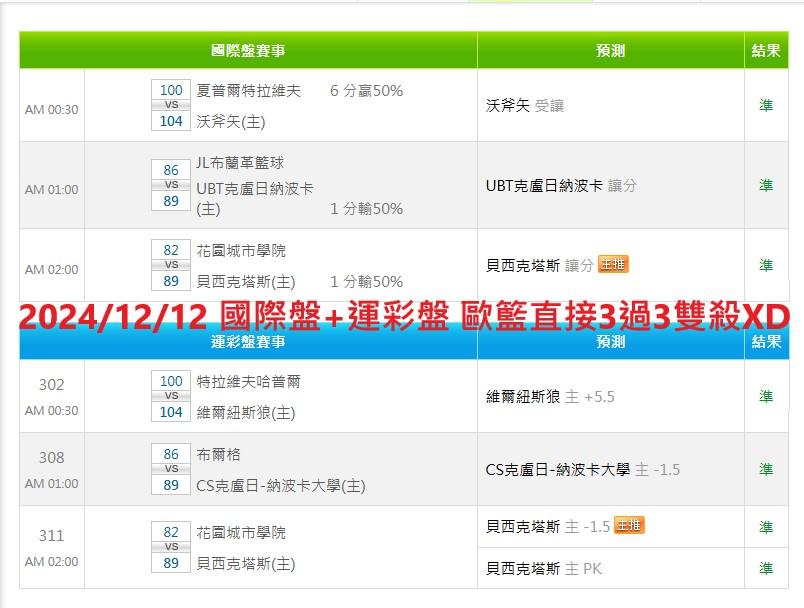Click the green 預測 header in 國際盤 table
The height and width of the screenshot is (608, 804).
[610, 50]
